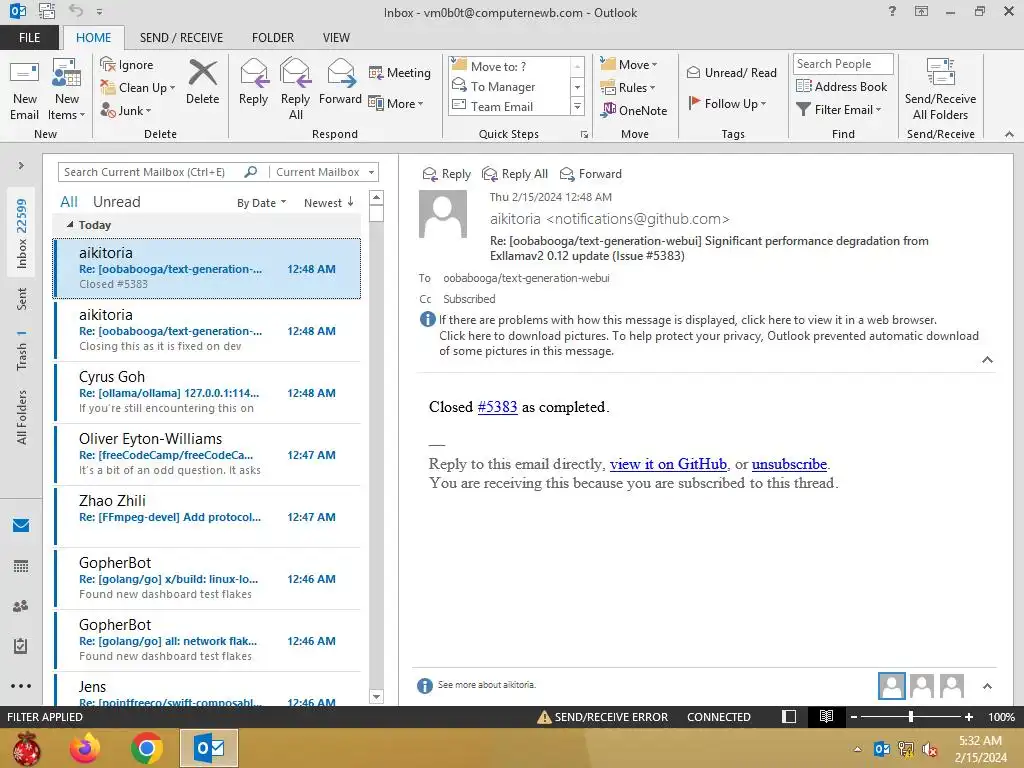Open the Zhao Zhili FFmpeg-devel email

click(x=208, y=517)
